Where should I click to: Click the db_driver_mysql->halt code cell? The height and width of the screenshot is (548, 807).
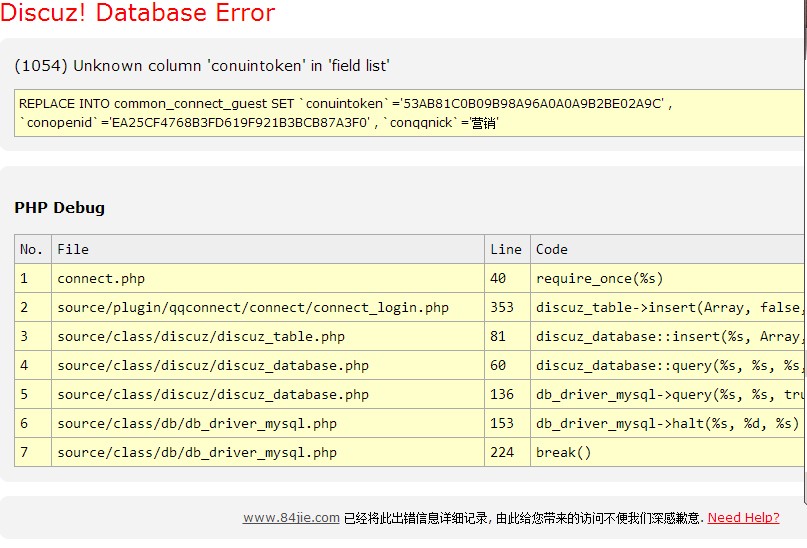tap(668, 423)
